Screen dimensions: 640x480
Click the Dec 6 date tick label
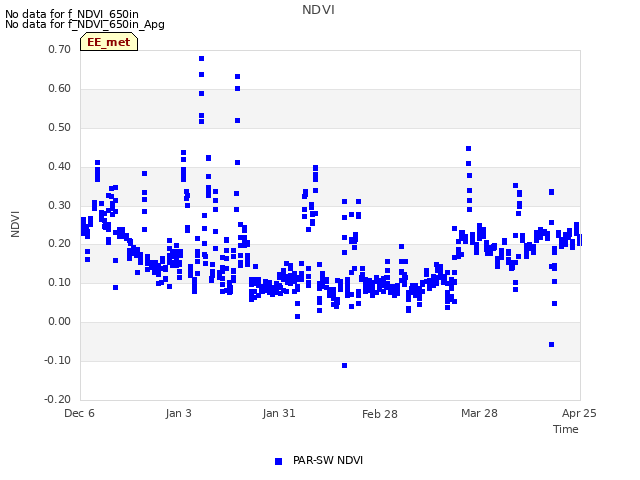pos(79,413)
